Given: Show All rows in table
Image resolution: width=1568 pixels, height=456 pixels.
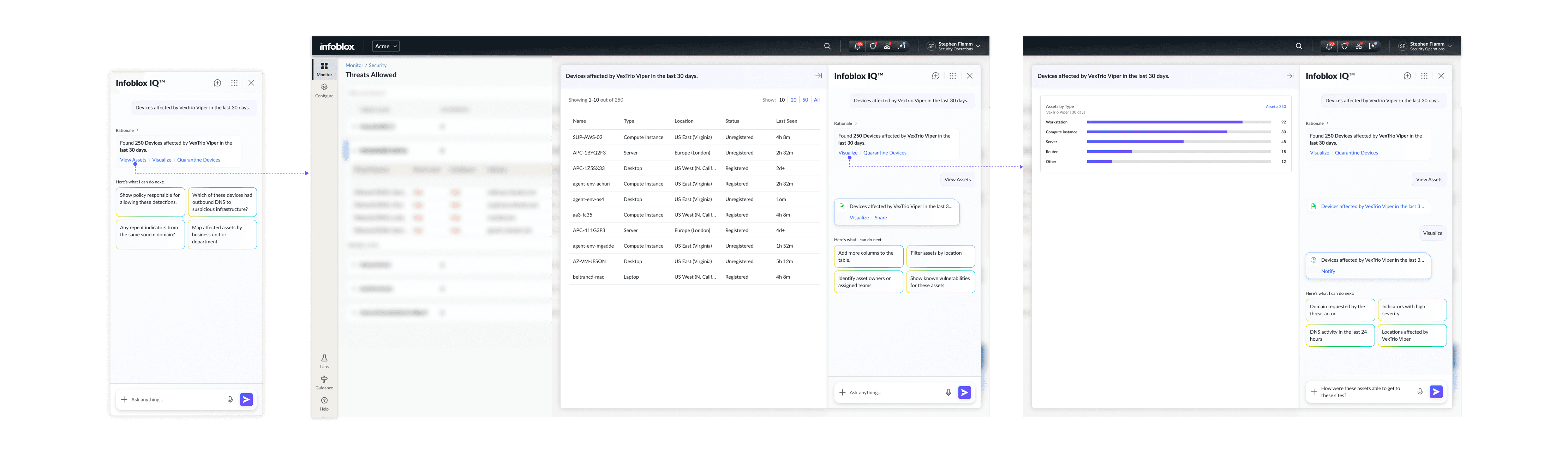Looking at the screenshot, I should 816,100.
